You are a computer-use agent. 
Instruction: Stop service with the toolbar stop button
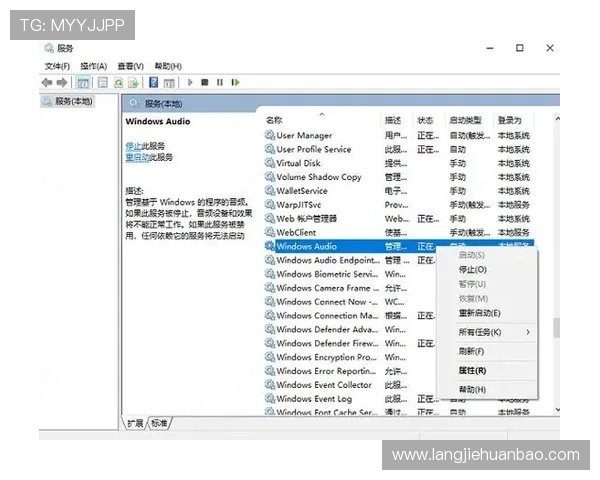[205, 82]
